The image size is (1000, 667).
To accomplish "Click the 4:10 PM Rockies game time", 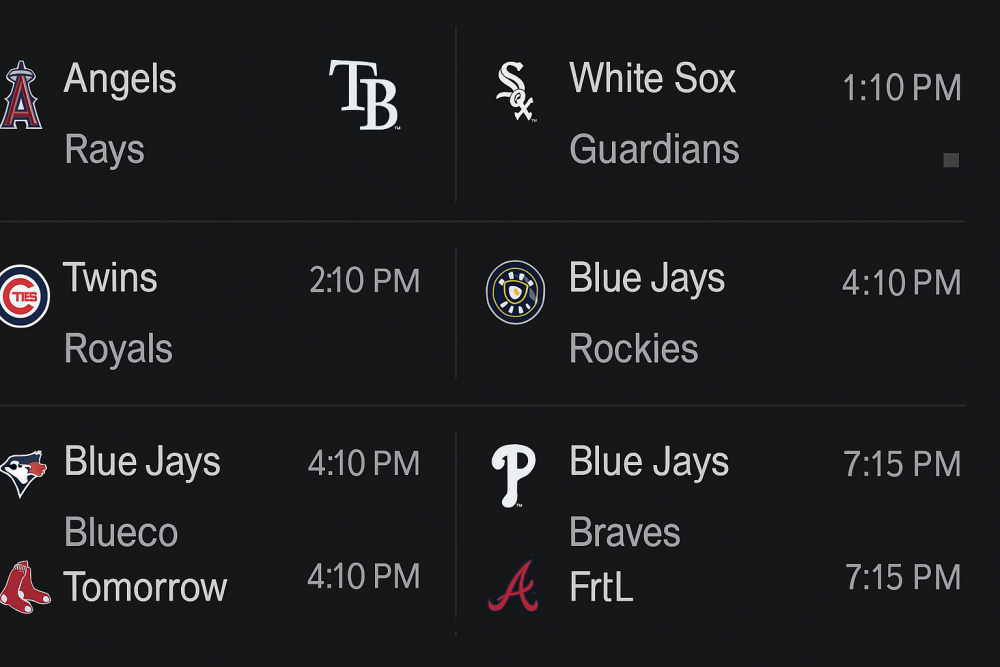I will [902, 283].
